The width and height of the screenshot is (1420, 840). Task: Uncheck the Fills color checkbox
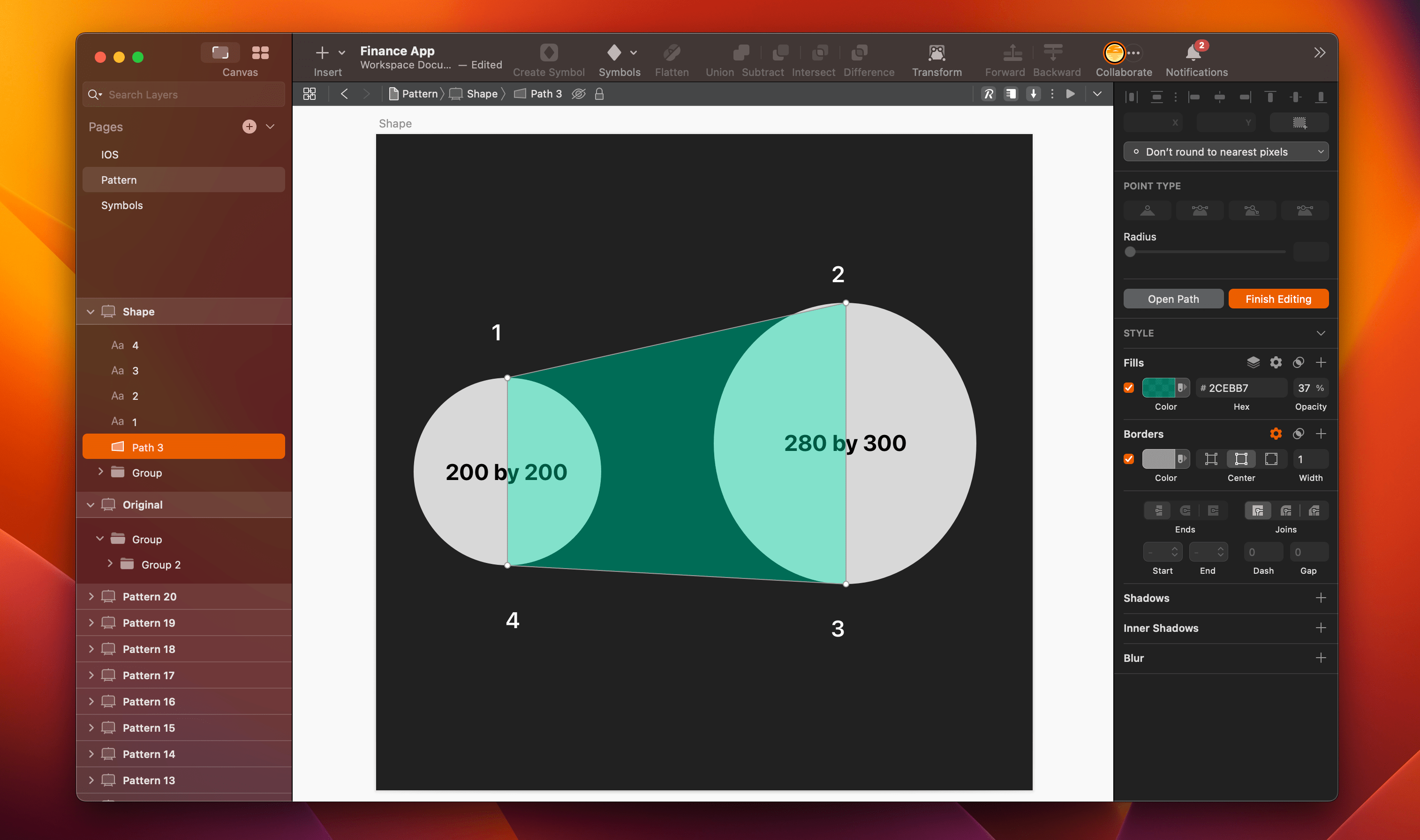[1129, 388]
